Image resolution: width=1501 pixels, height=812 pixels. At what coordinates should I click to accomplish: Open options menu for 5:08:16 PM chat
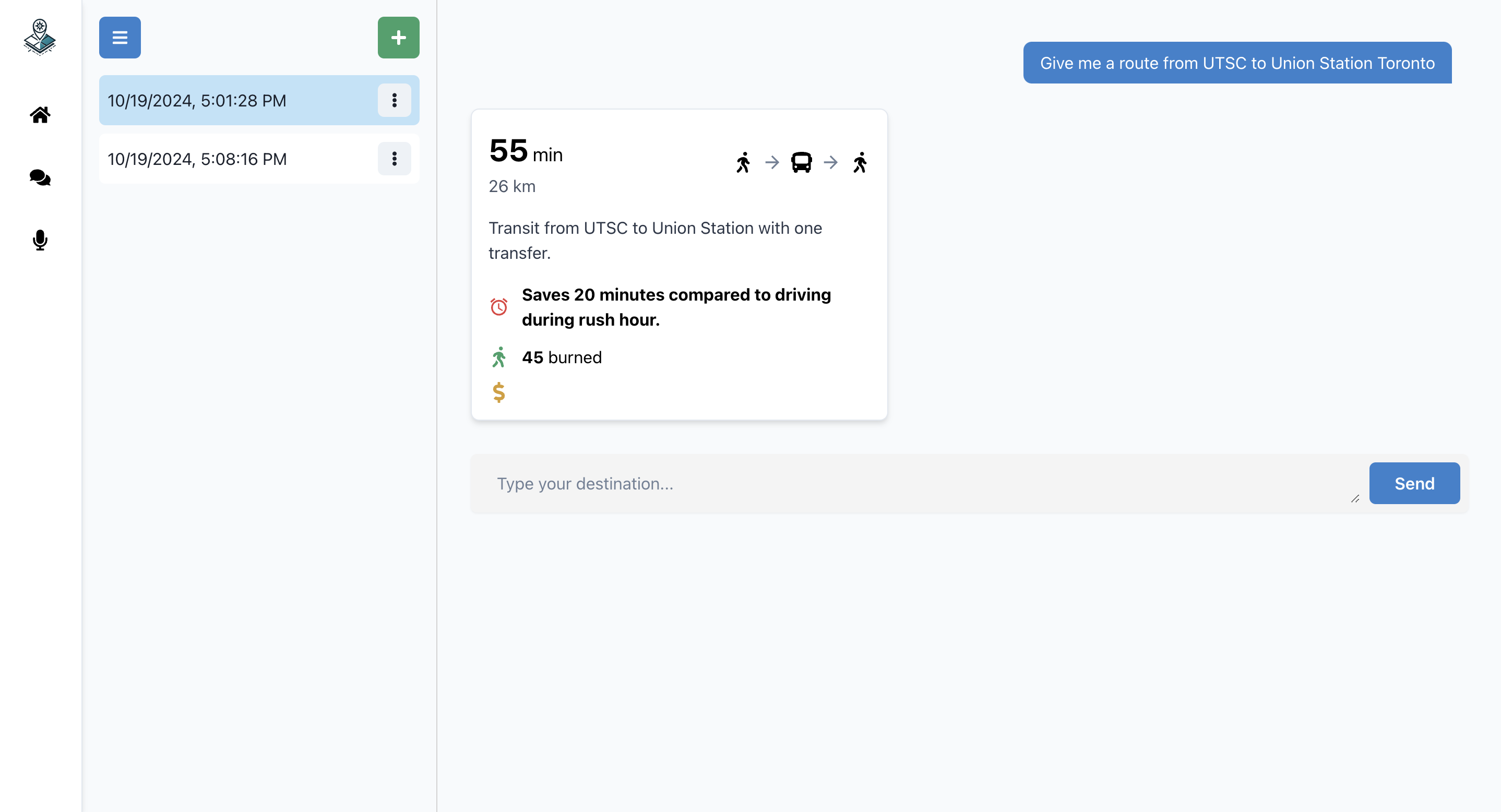[394, 159]
